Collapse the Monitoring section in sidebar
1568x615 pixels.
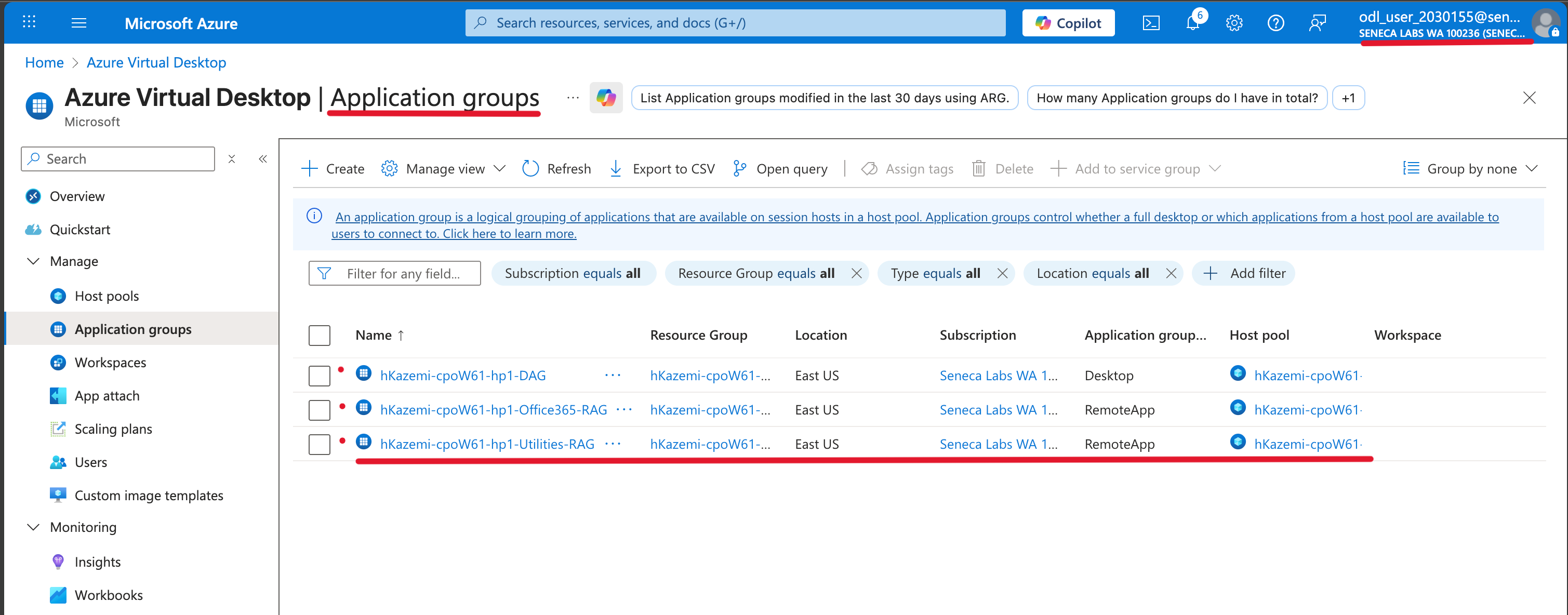pyautogui.click(x=33, y=527)
